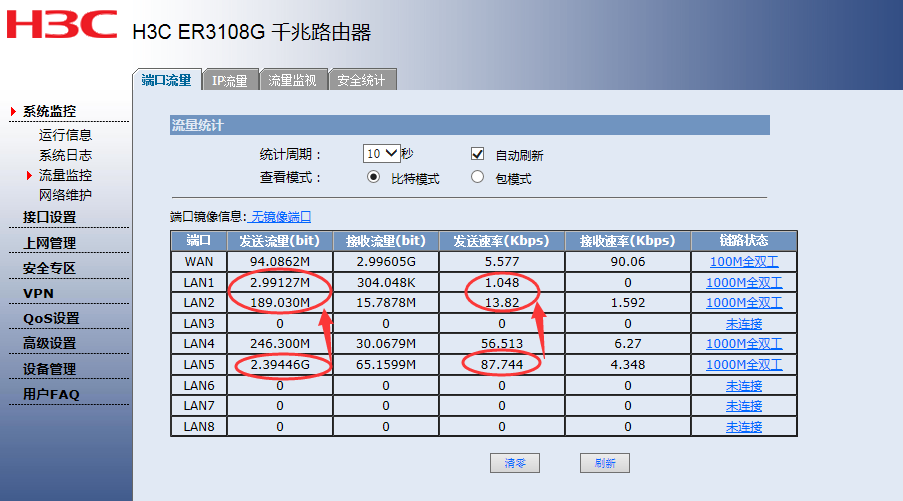903x501 pixels.
Task: Expand the 高级设置 menu
Action: (x=50, y=343)
